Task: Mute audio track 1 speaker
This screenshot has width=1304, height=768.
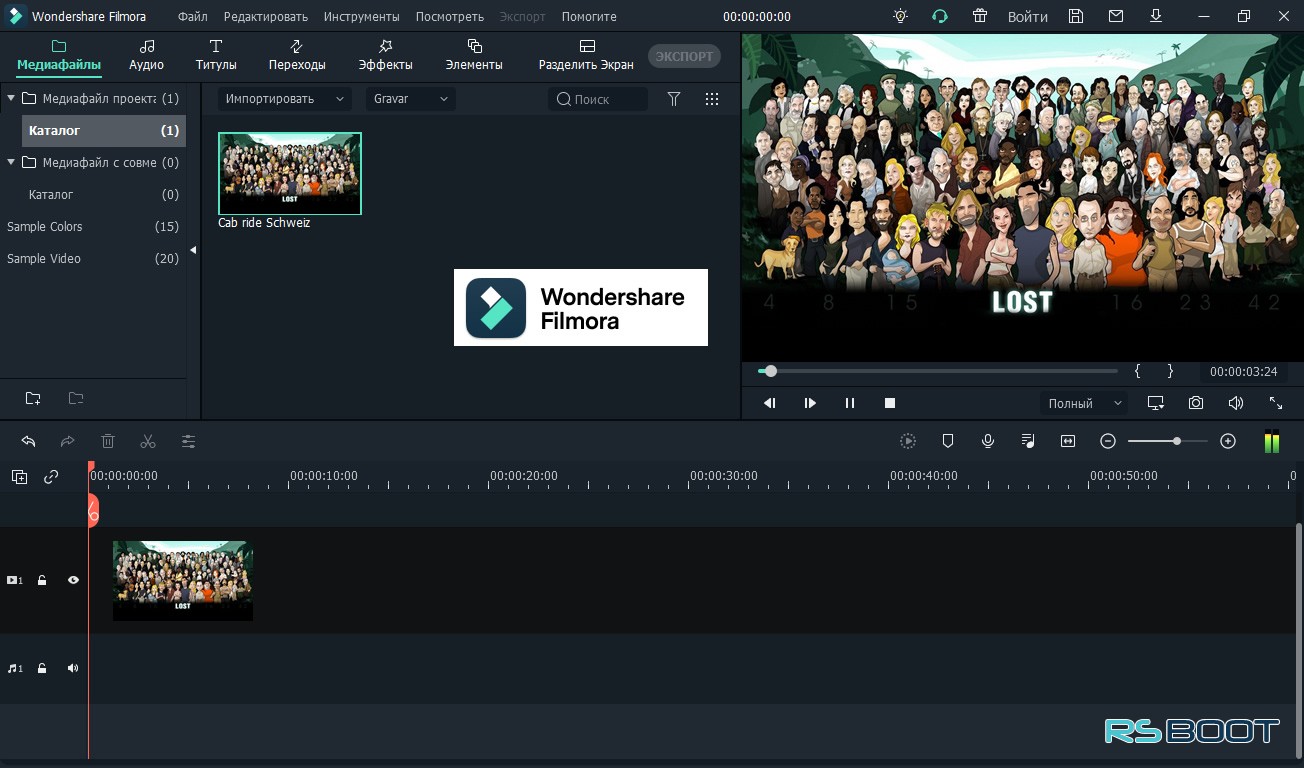Action: 73,668
